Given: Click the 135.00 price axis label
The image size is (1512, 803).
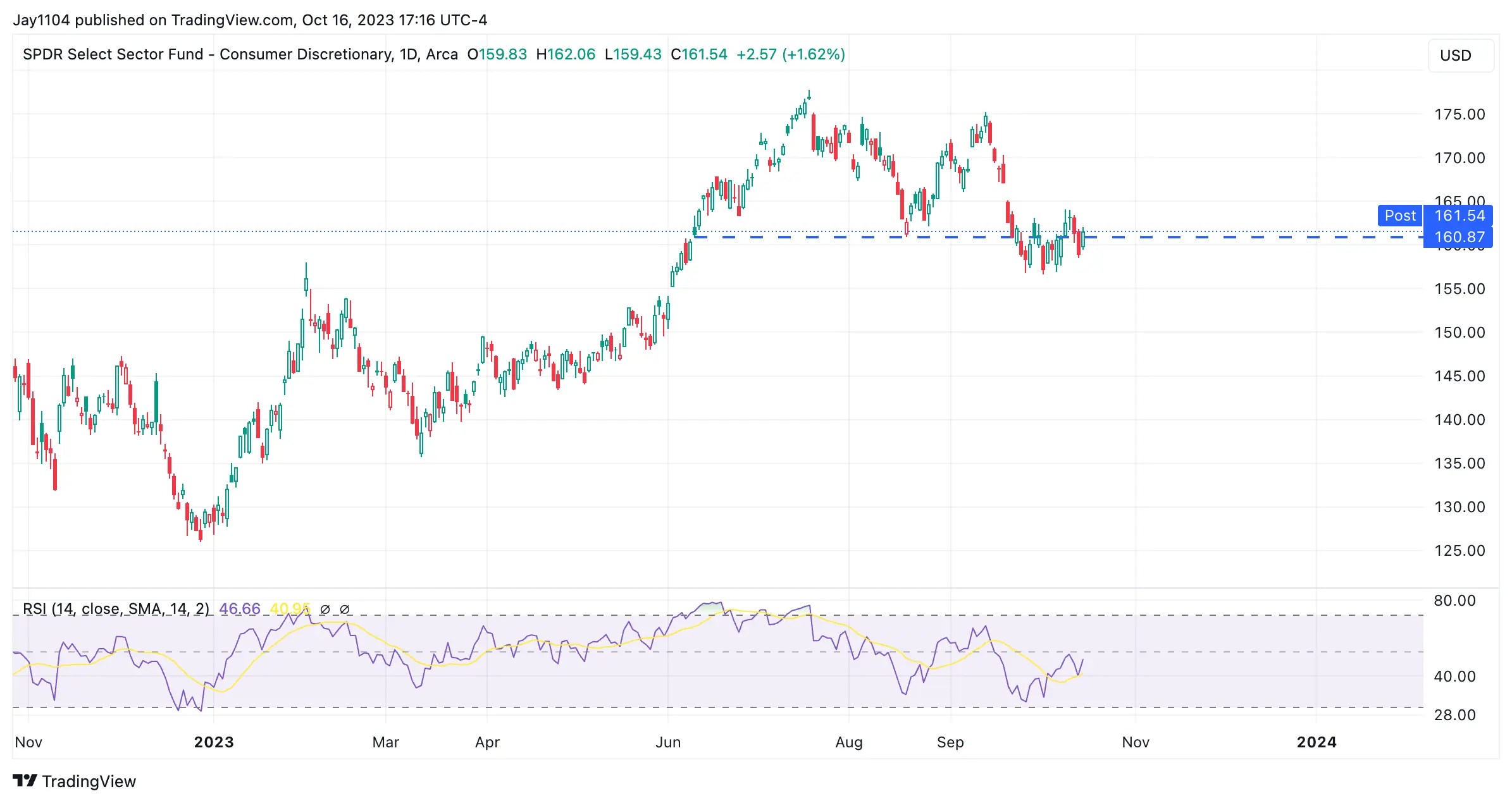Looking at the screenshot, I should coord(1459,463).
